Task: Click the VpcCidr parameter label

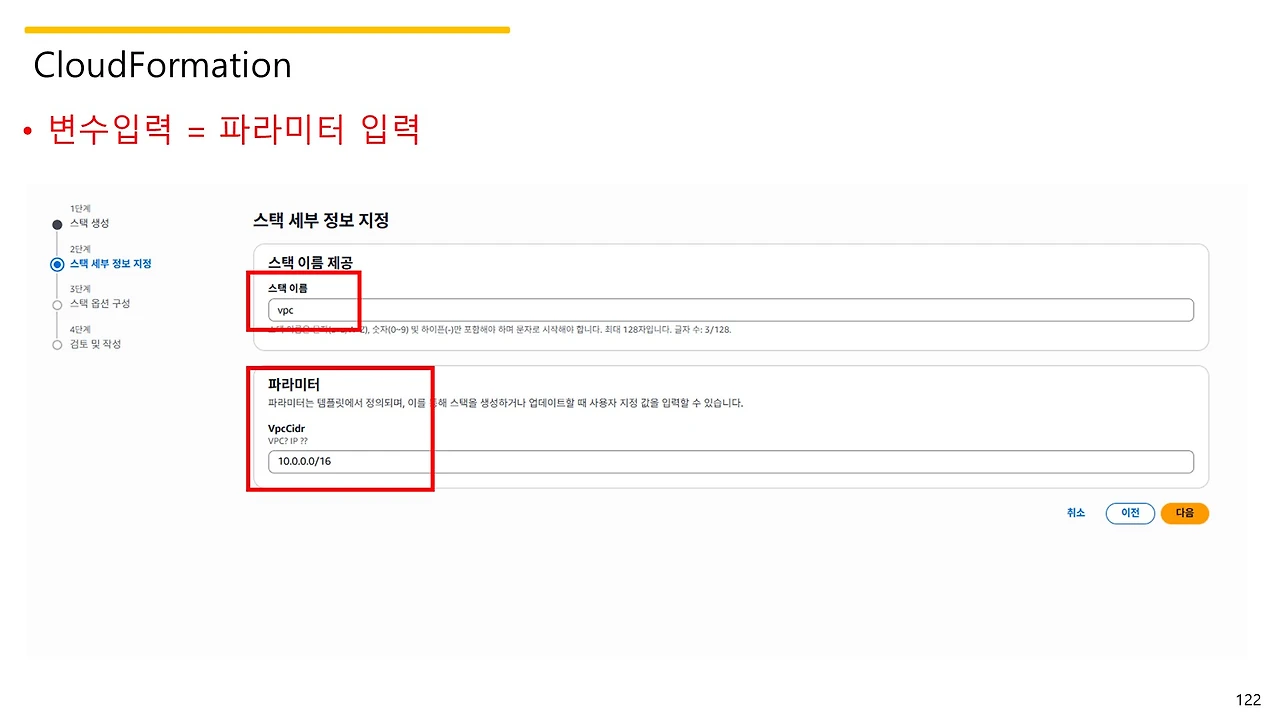Action: tap(286, 429)
